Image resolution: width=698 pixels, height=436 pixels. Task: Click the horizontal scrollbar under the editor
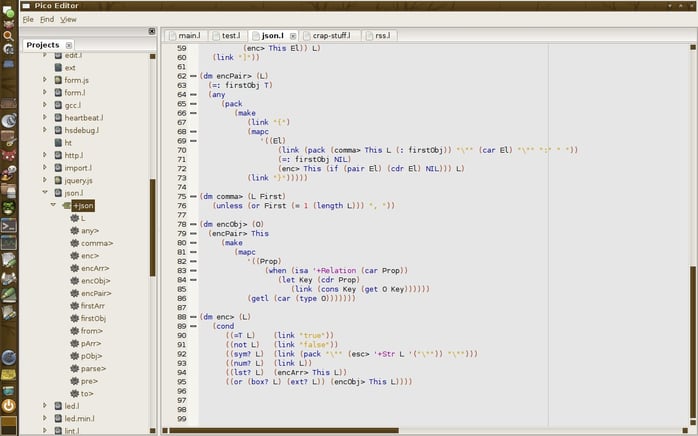click(284, 430)
